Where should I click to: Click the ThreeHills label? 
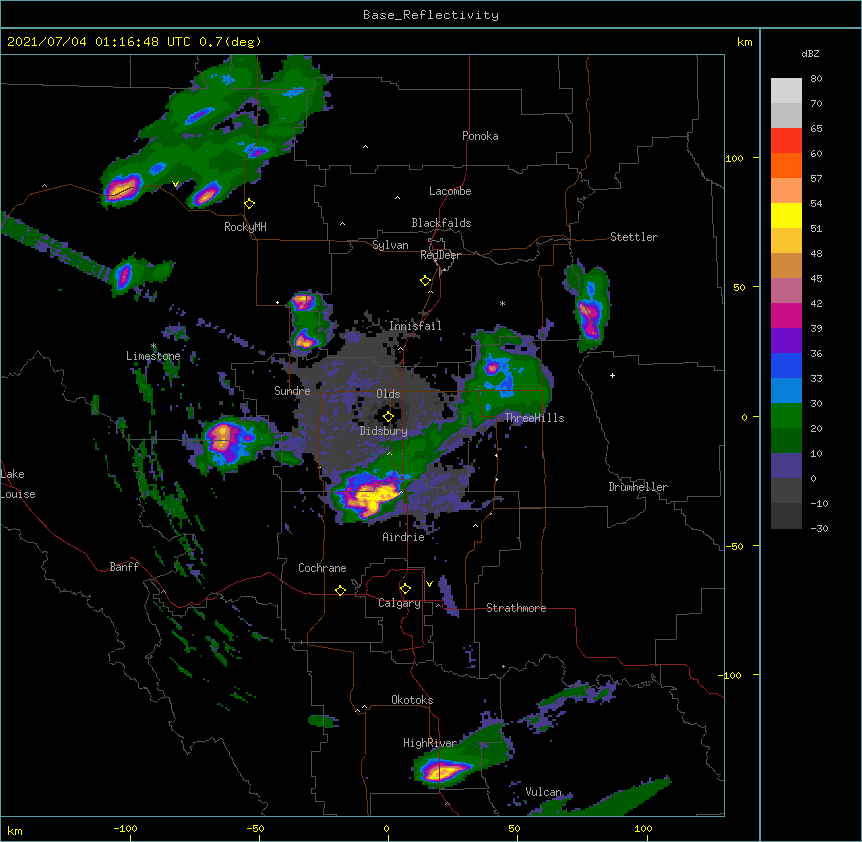click(534, 418)
